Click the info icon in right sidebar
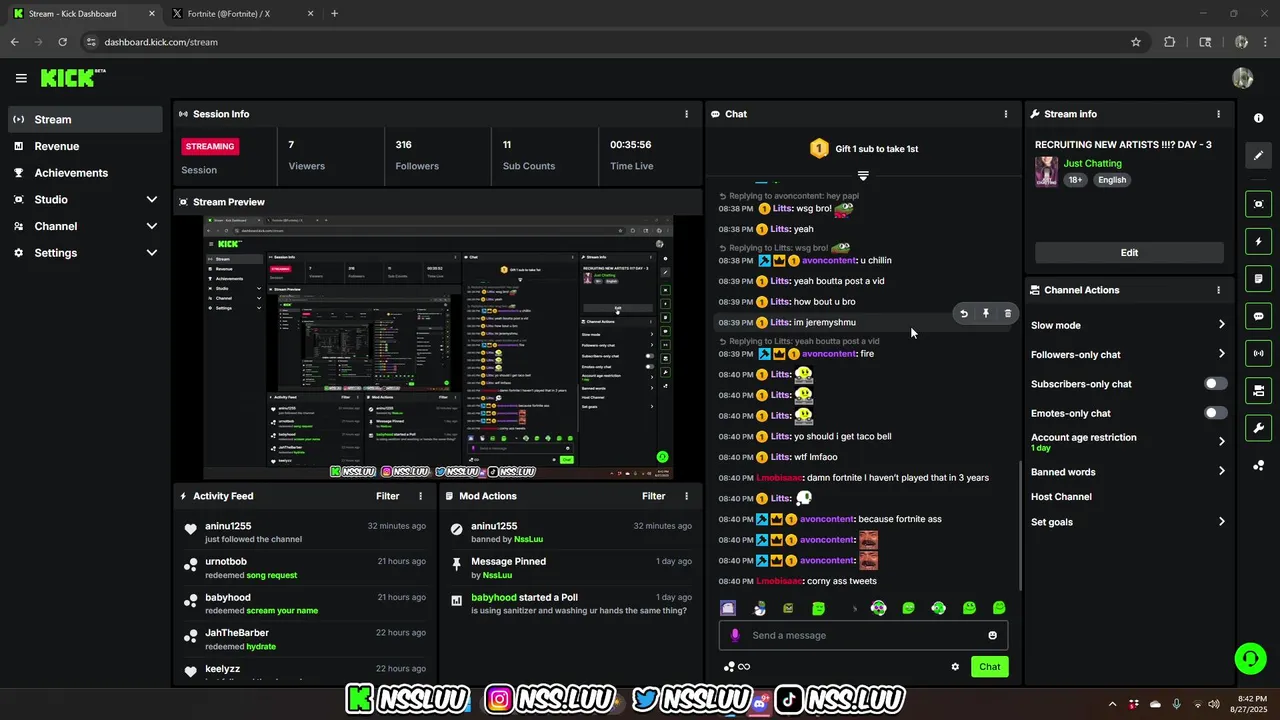1280x720 pixels. pos(1258,118)
